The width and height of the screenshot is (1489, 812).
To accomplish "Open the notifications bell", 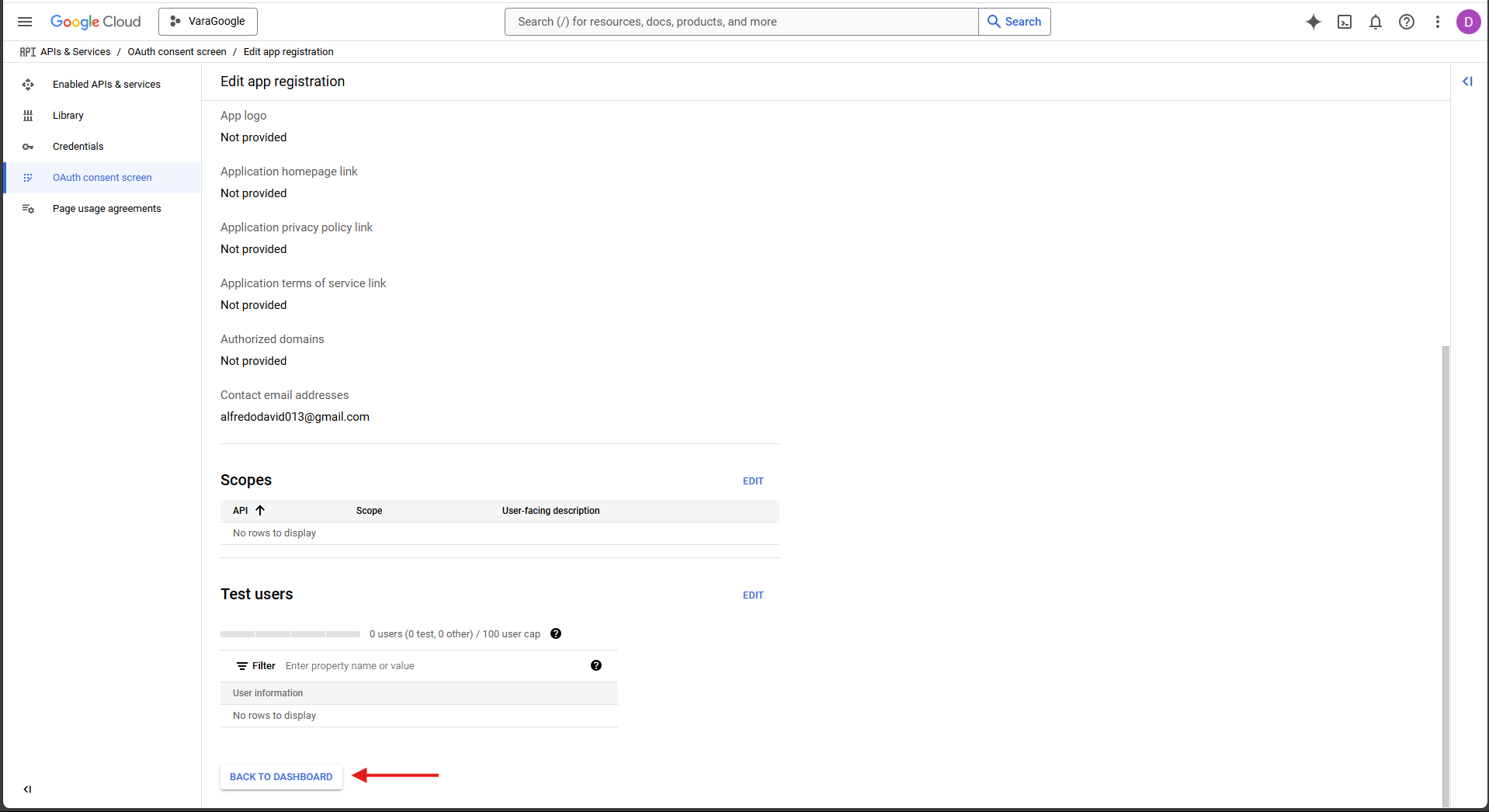I will pos(1376,22).
